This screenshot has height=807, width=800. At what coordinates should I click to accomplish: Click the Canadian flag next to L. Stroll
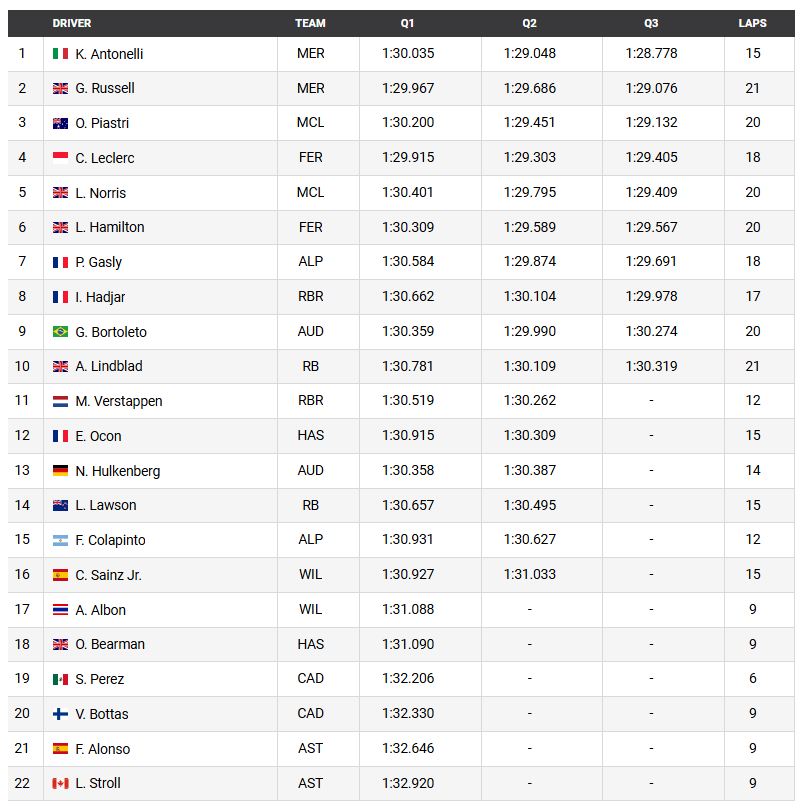[60, 783]
